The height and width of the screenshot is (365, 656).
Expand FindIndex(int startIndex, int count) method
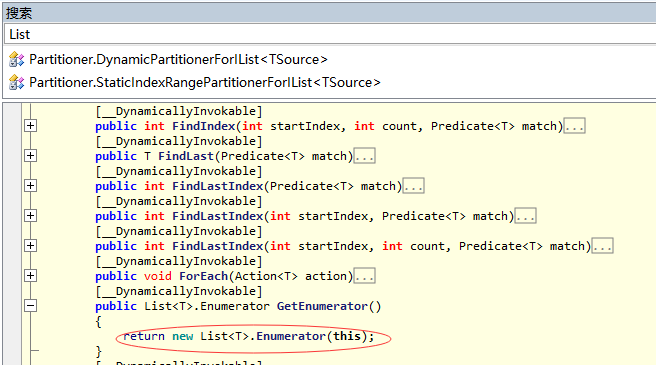tap(31, 126)
